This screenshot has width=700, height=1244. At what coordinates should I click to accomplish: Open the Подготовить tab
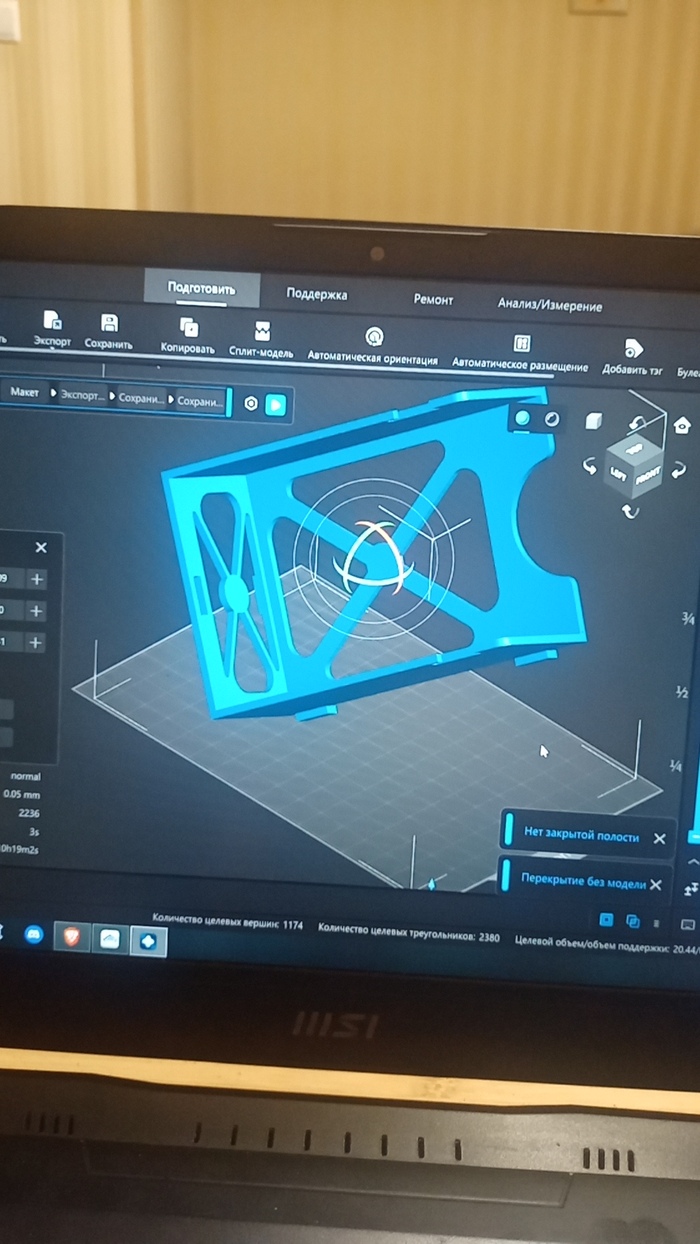(x=201, y=288)
